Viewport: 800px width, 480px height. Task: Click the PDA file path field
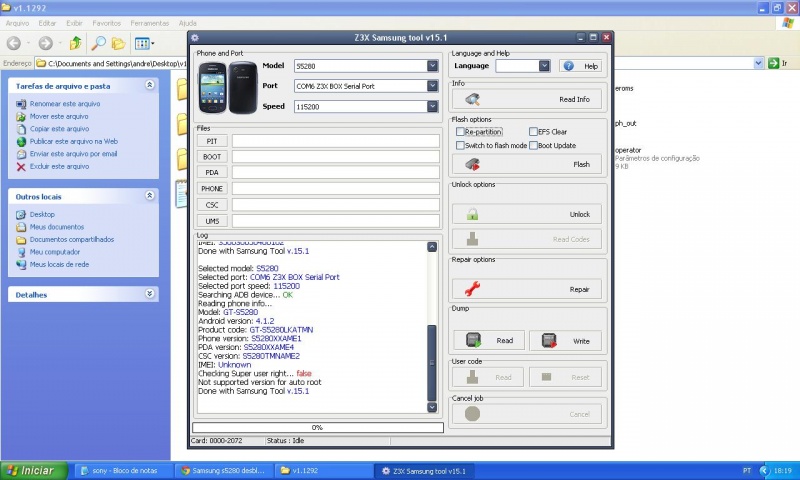pyautogui.click(x=336, y=172)
